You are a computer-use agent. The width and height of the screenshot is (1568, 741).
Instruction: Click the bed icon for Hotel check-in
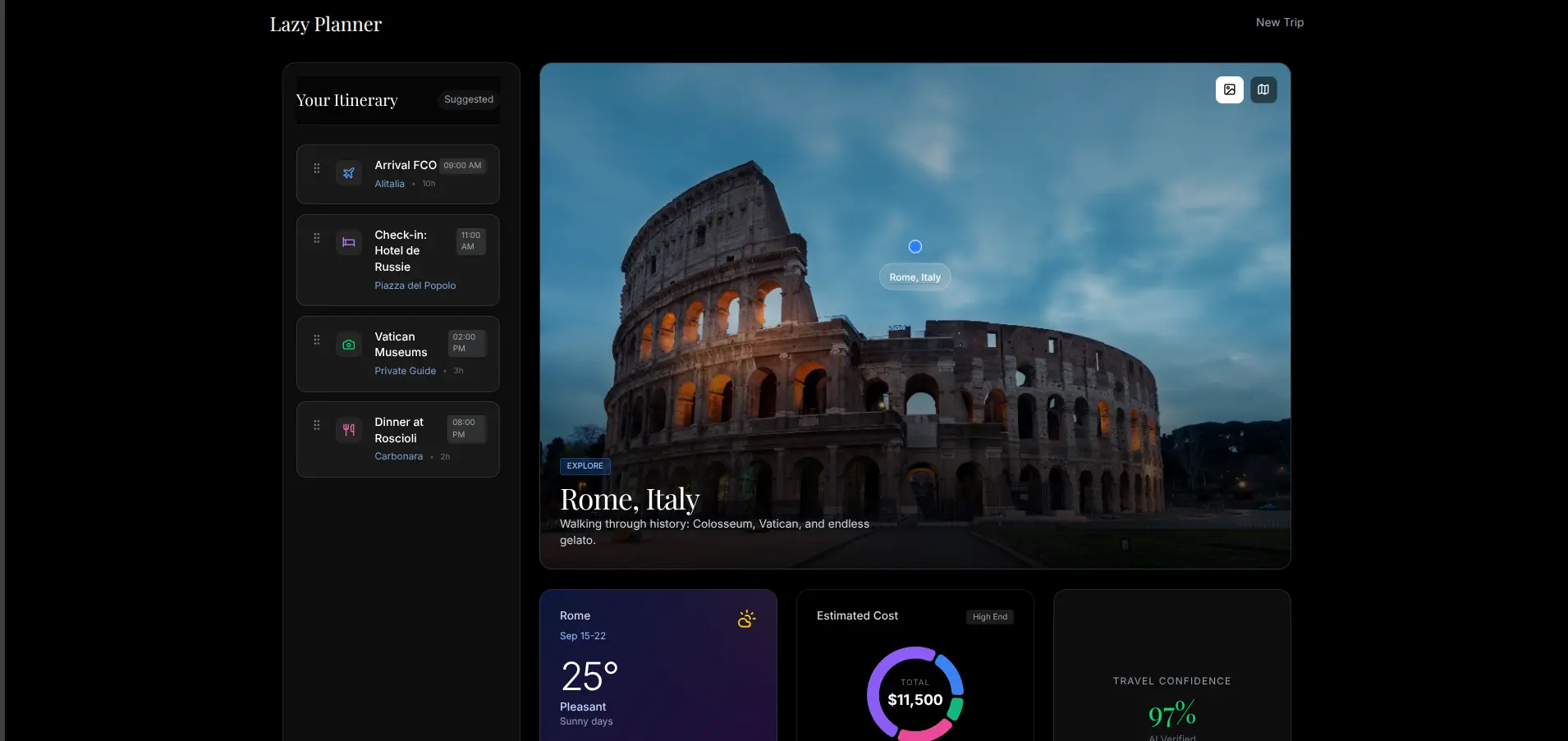point(349,242)
